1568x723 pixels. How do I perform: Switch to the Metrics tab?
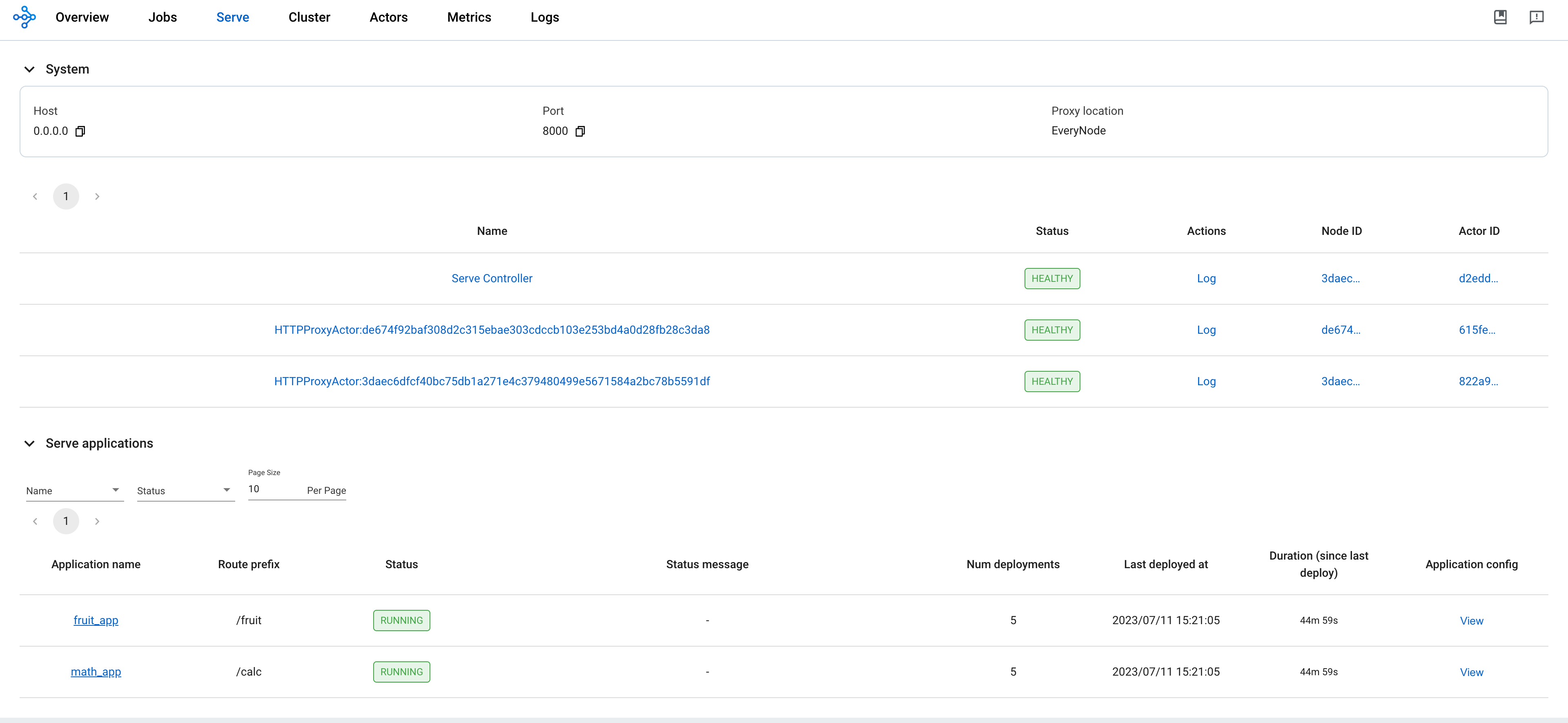click(x=469, y=17)
